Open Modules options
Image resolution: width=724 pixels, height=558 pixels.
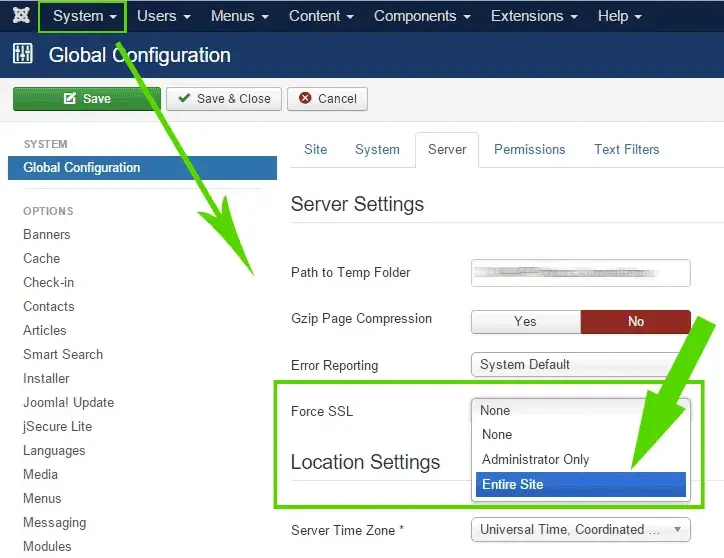[47, 547]
